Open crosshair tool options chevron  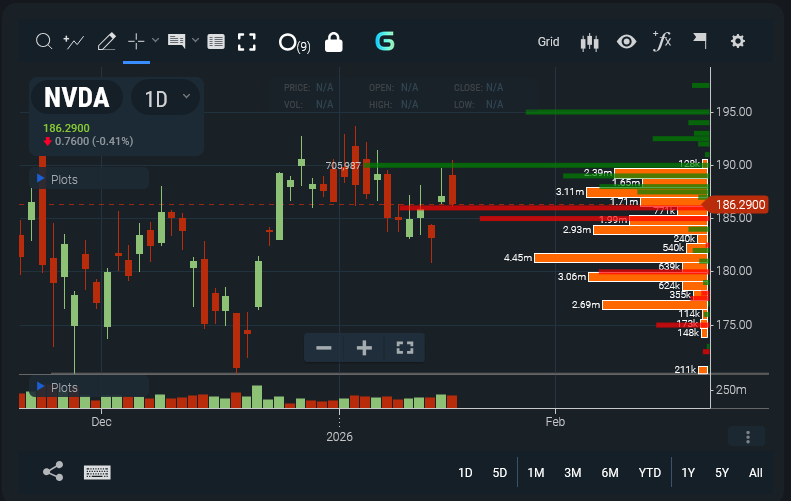155,40
